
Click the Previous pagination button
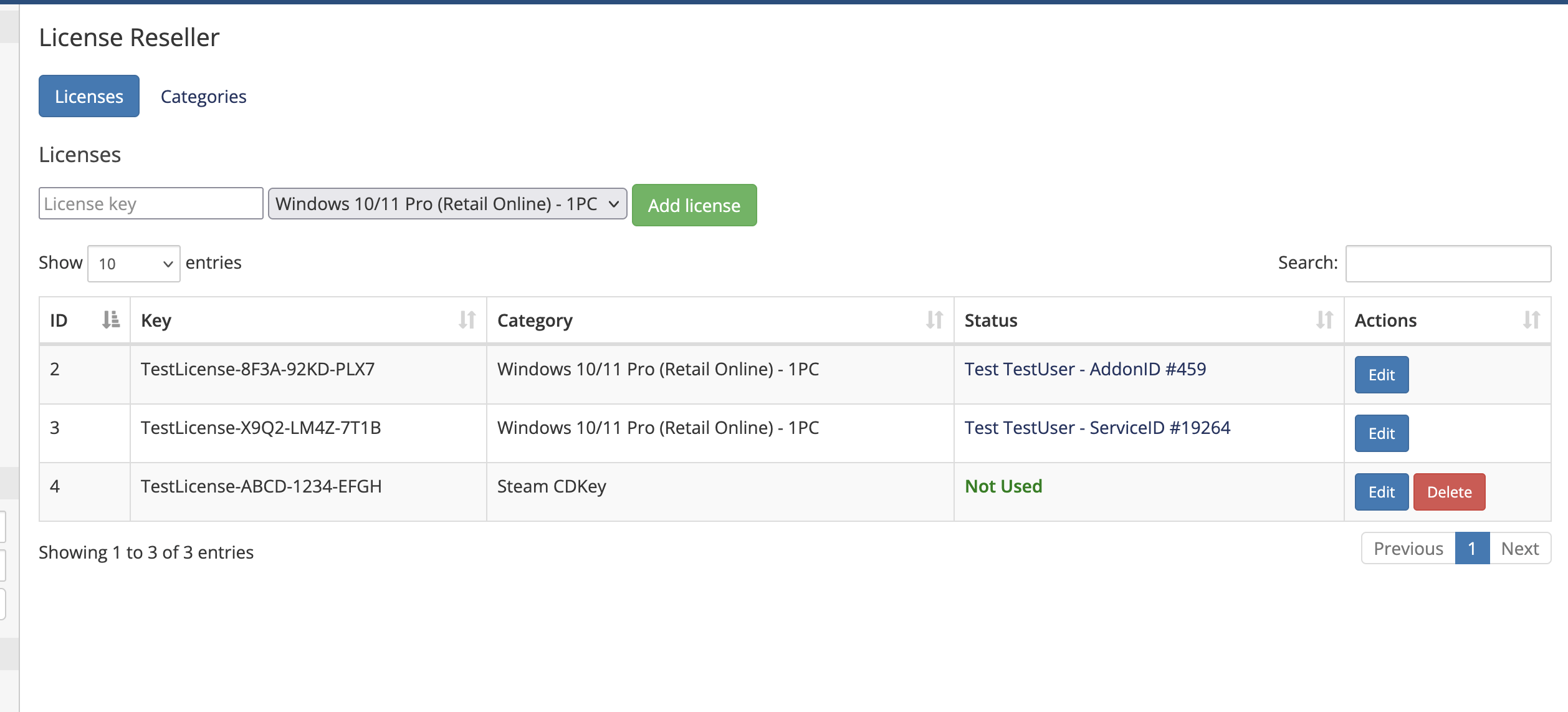pos(1408,549)
